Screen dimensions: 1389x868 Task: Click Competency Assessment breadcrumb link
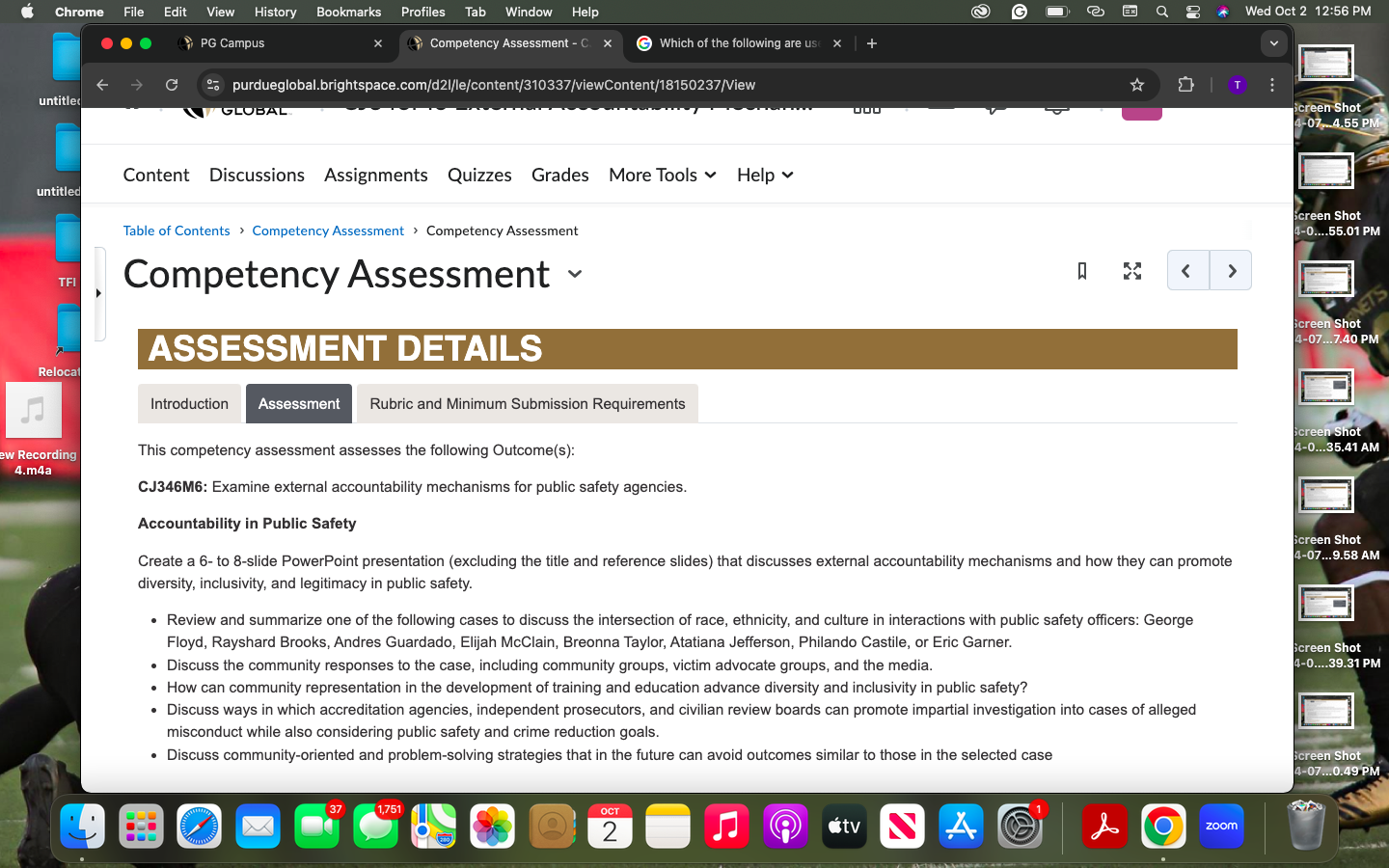pos(328,231)
